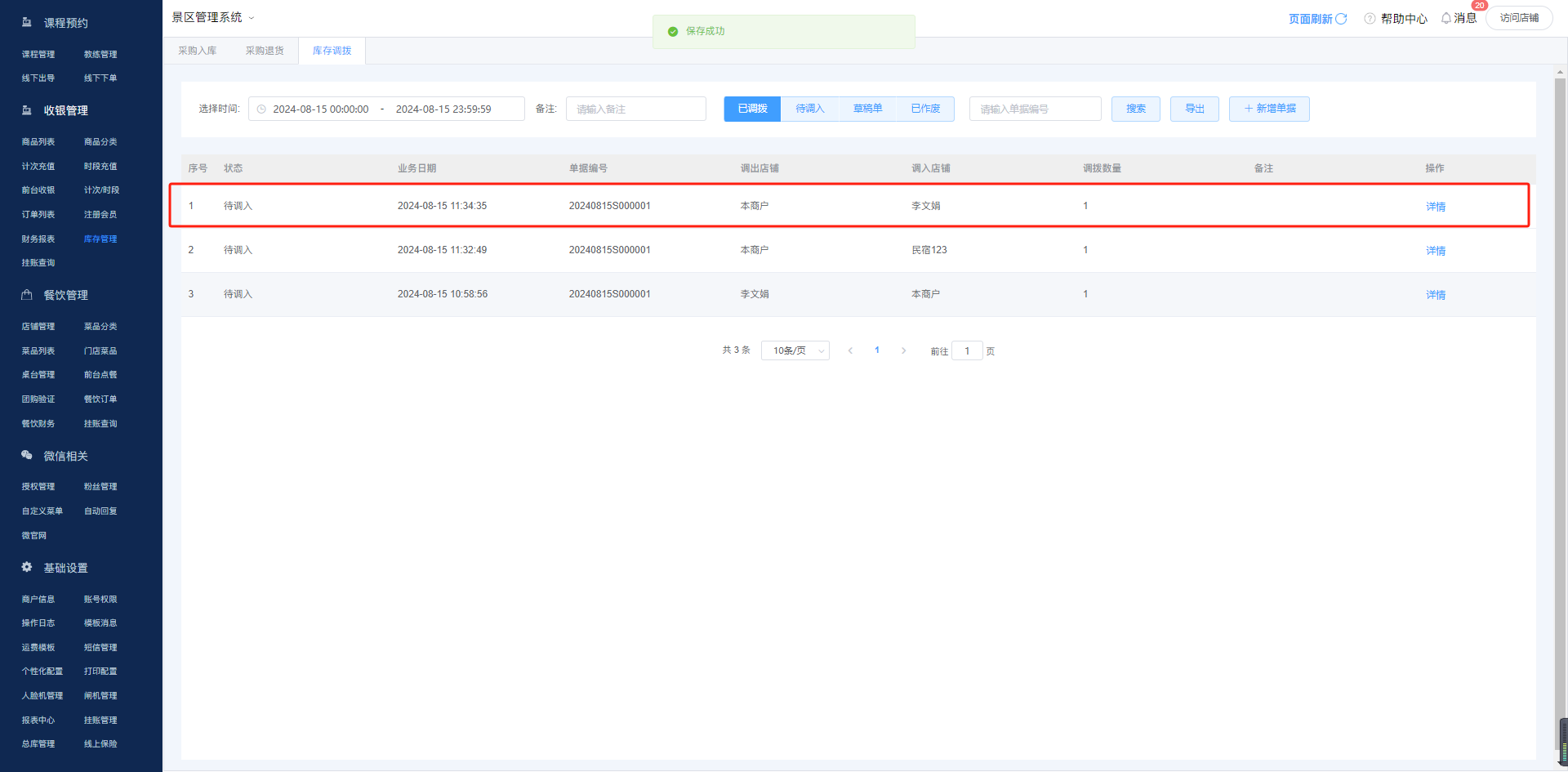Click the 基础设置 gear icon
Image resolution: width=1568 pixels, height=772 pixels.
pyautogui.click(x=27, y=567)
